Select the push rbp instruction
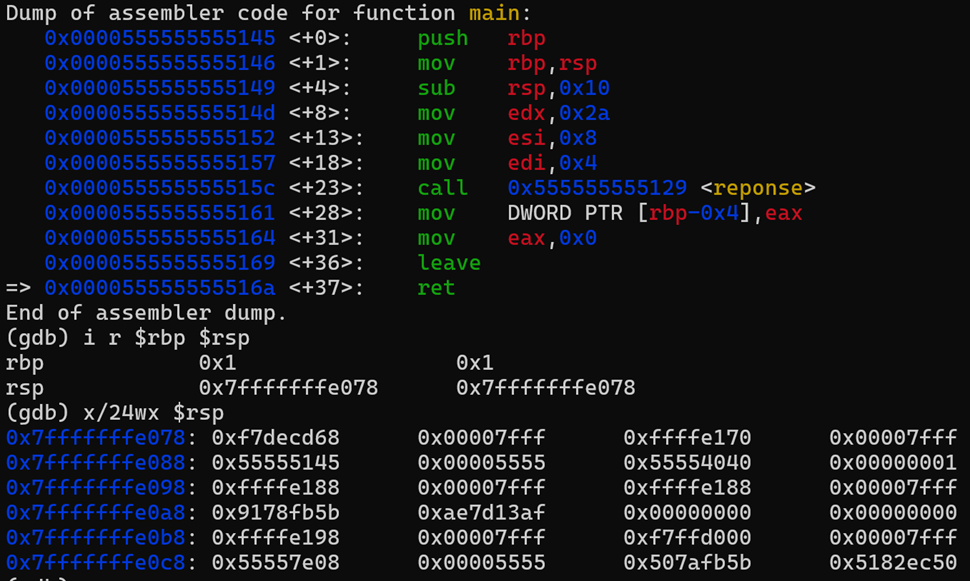 click(481, 38)
